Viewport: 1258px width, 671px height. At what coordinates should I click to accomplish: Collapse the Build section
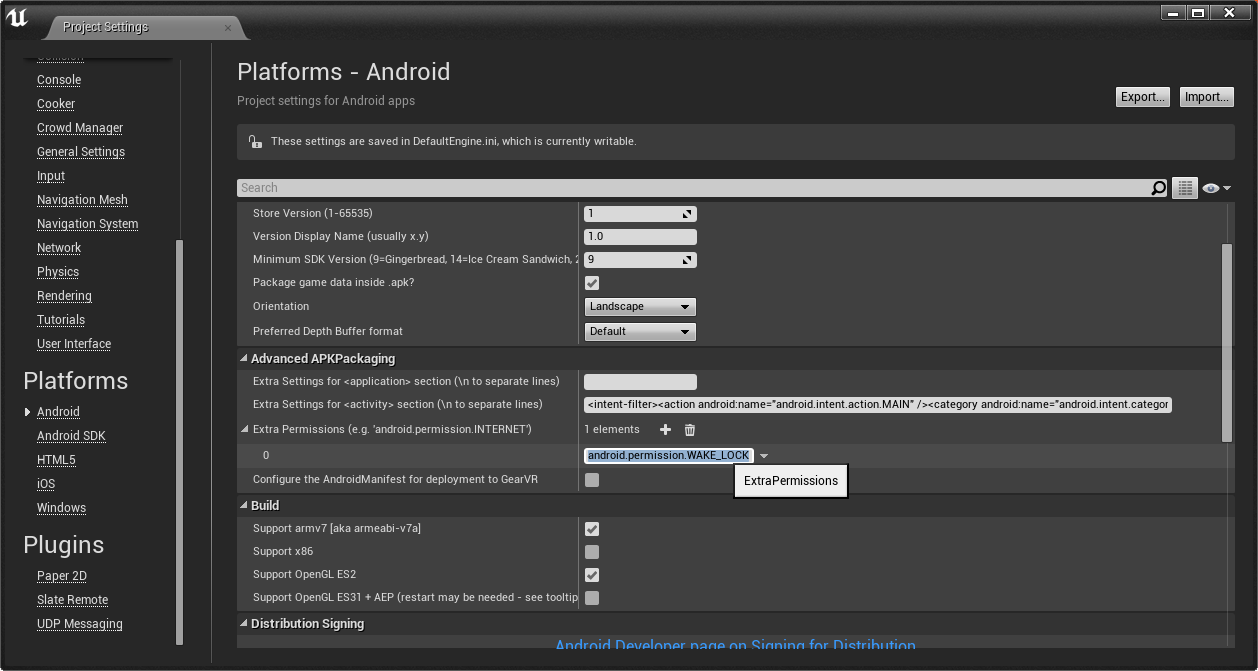pyautogui.click(x=244, y=506)
